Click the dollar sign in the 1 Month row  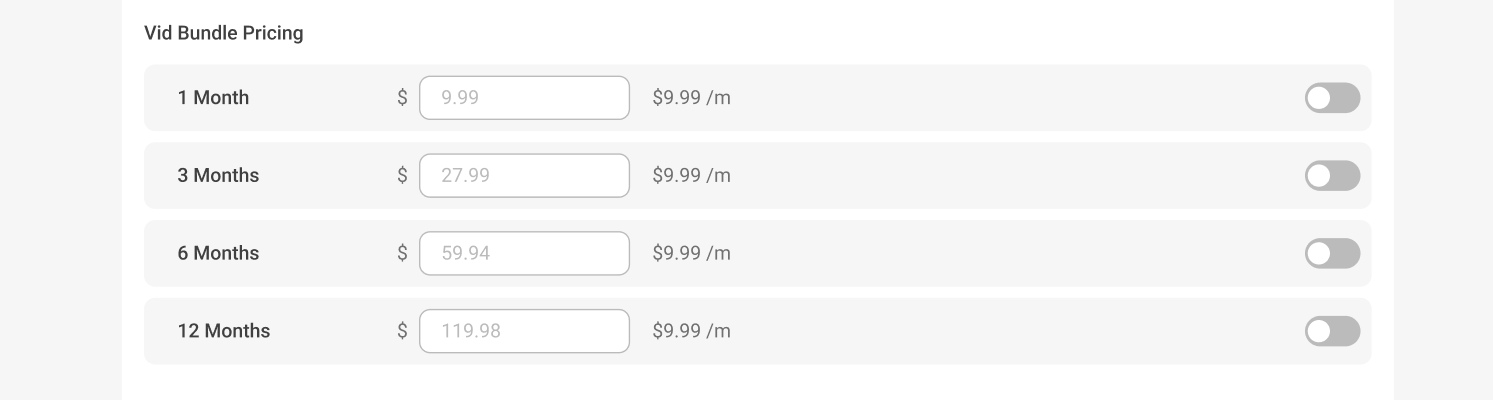tap(402, 98)
